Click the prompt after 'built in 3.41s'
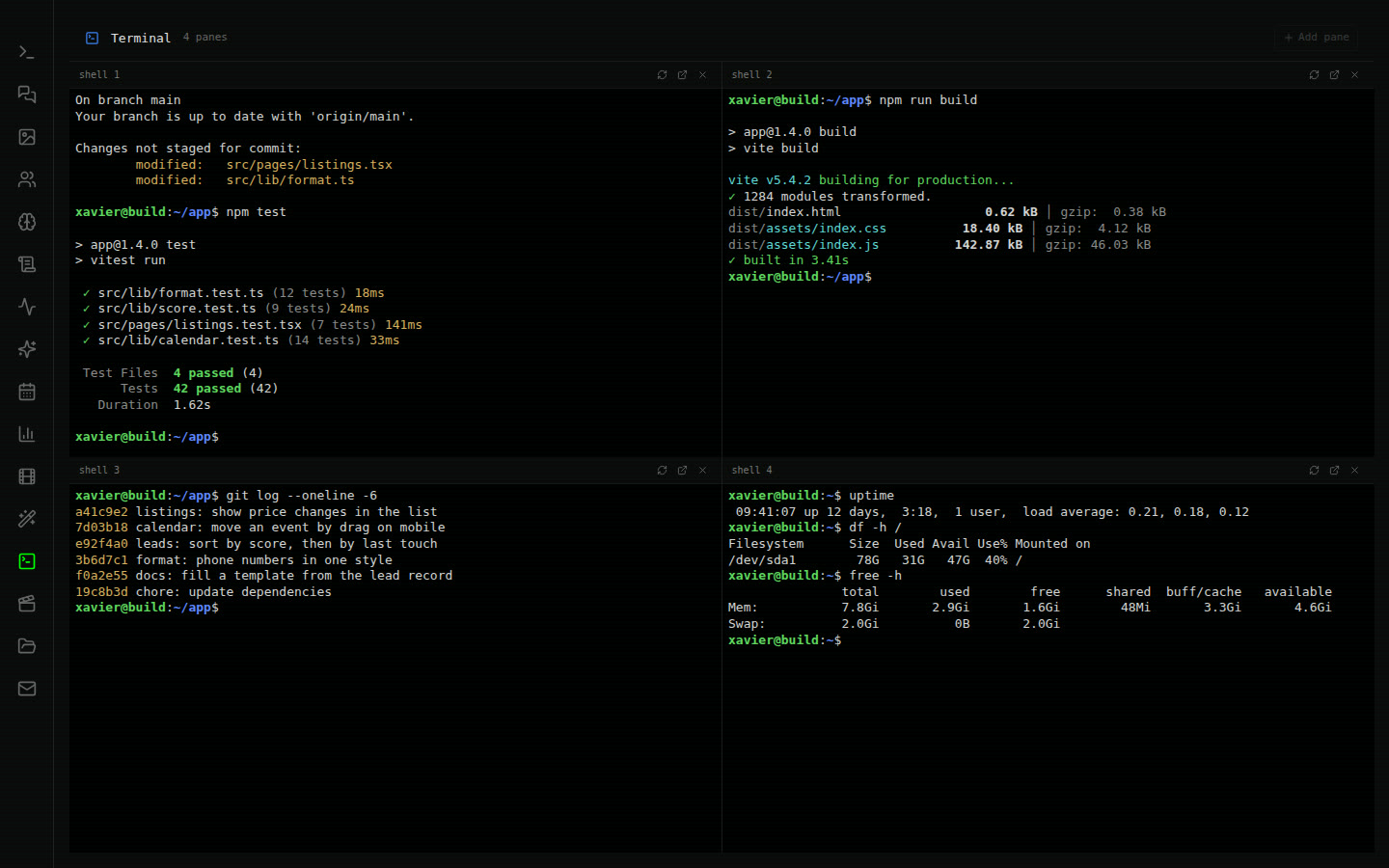Image resolution: width=1389 pixels, height=868 pixels. [801, 277]
